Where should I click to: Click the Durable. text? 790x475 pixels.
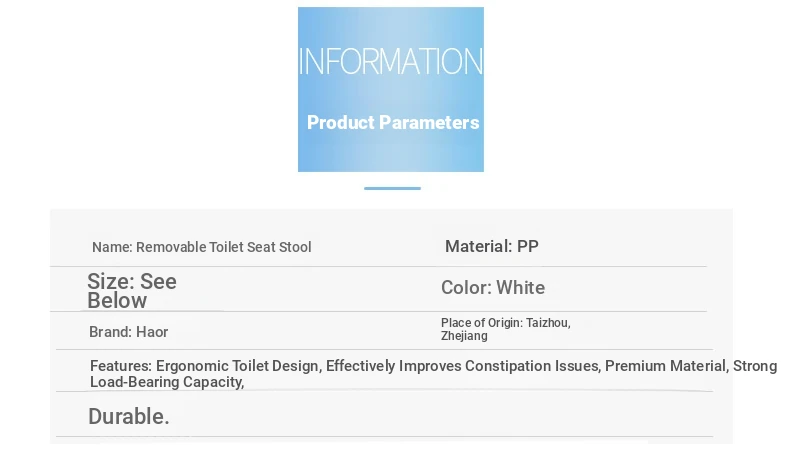pos(129,417)
